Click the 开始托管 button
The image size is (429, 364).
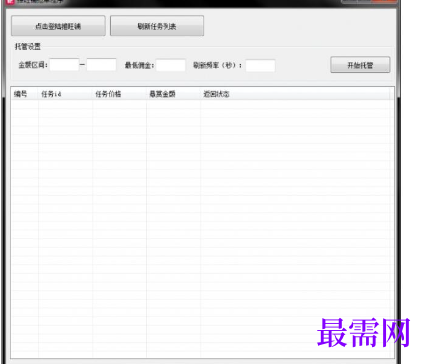point(360,65)
